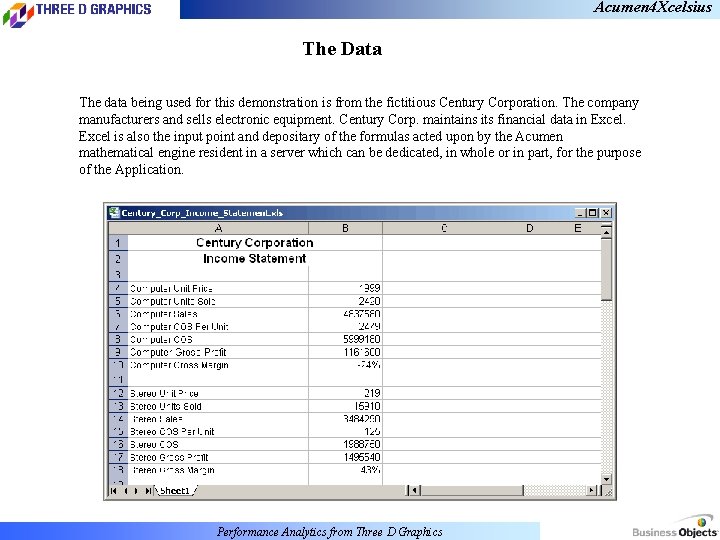720x540 pixels.
Task: Select the Sheet1 tab
Action: [175, 490]
